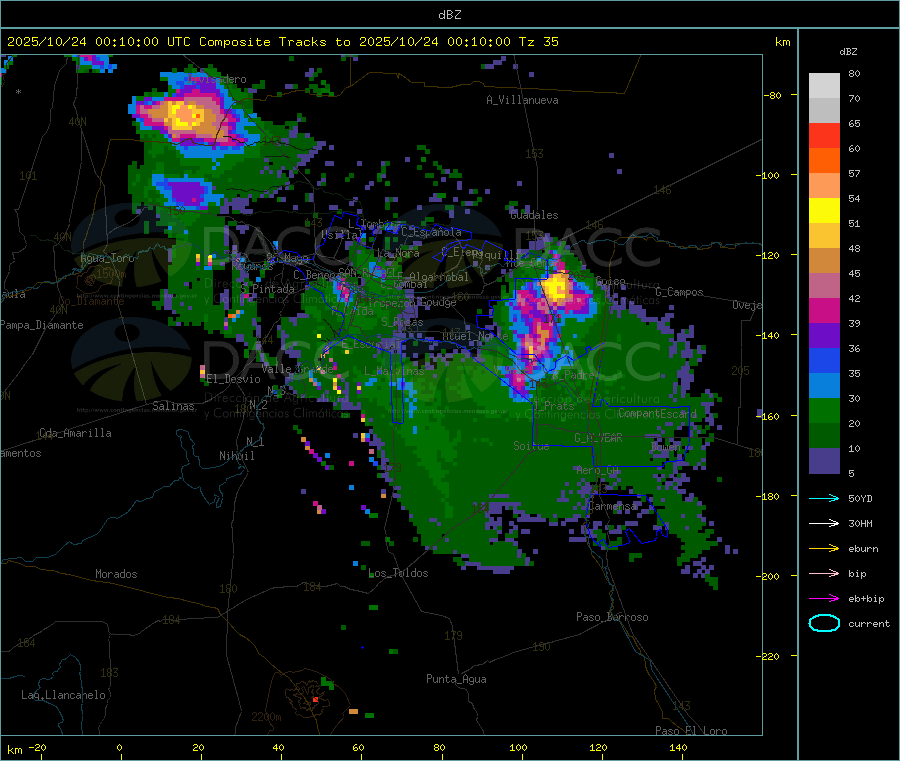
Task: Click the 'Lag.Llancanelo' label
Action: coord(63,695)
